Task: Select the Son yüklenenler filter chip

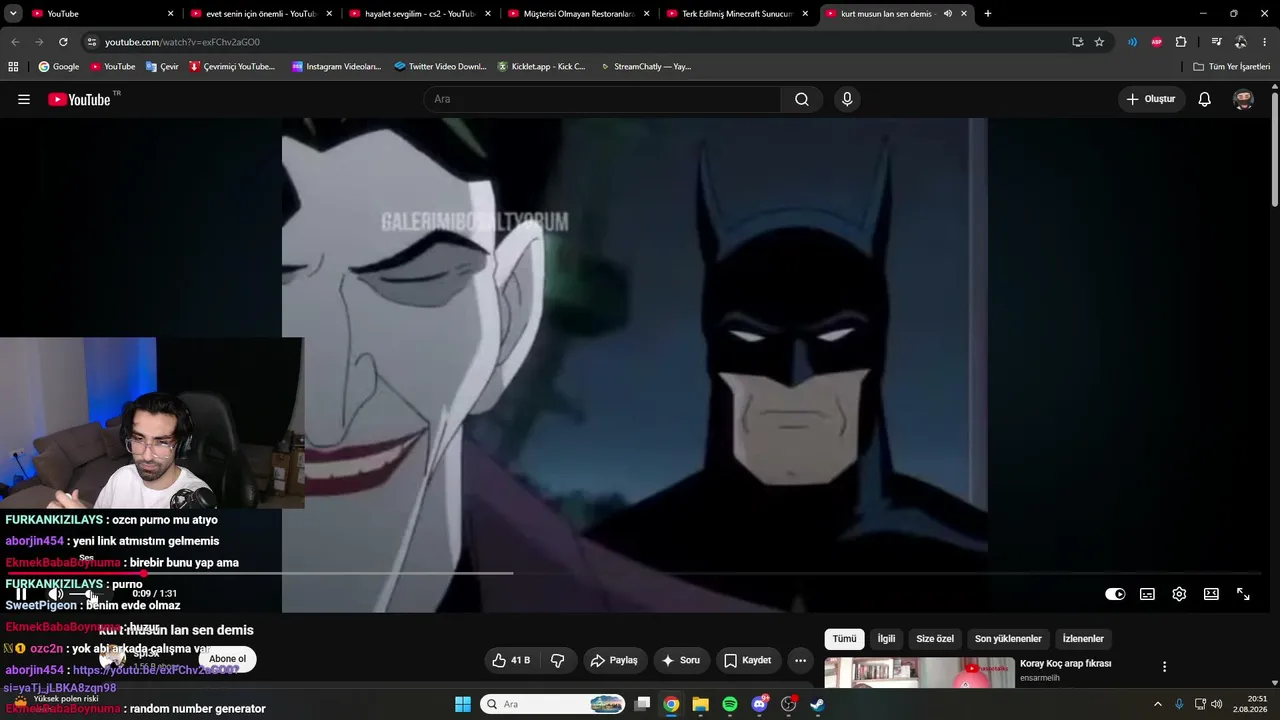Action: pyautogui.click(x=1008, y=639)
